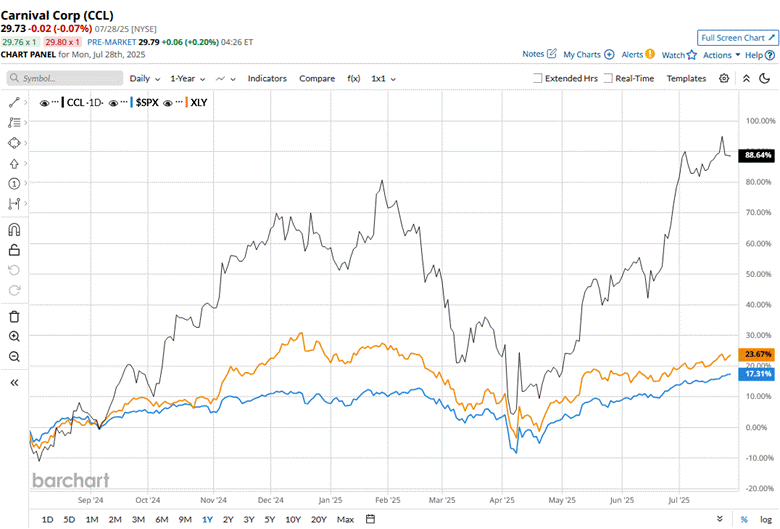Click the My Charts link
Screen dimensions: 780x529
(x=582, y=55)
